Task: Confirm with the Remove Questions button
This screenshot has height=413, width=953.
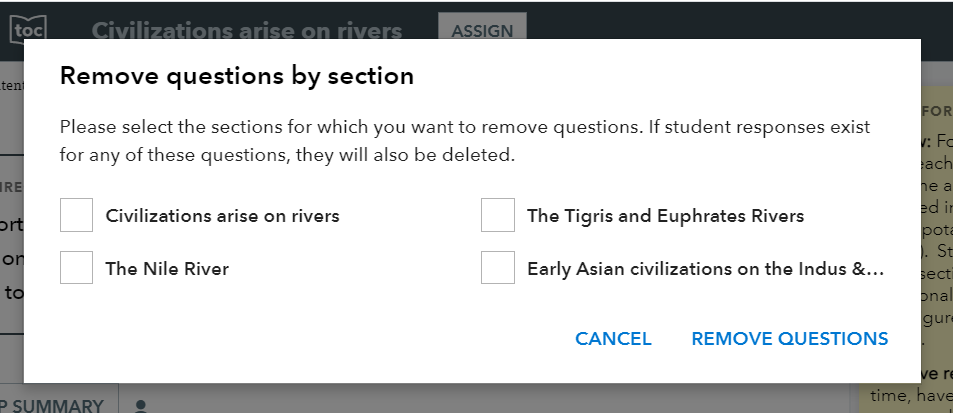Action: click(x=790, y=338)
